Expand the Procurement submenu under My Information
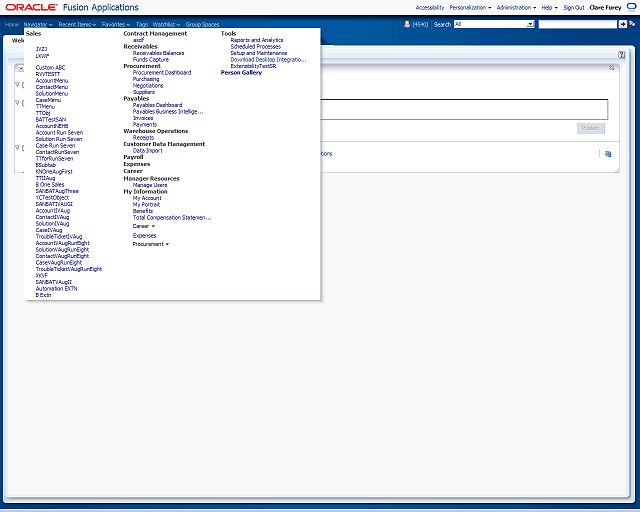Screen dimensions: 640x512 click(150, 244)
